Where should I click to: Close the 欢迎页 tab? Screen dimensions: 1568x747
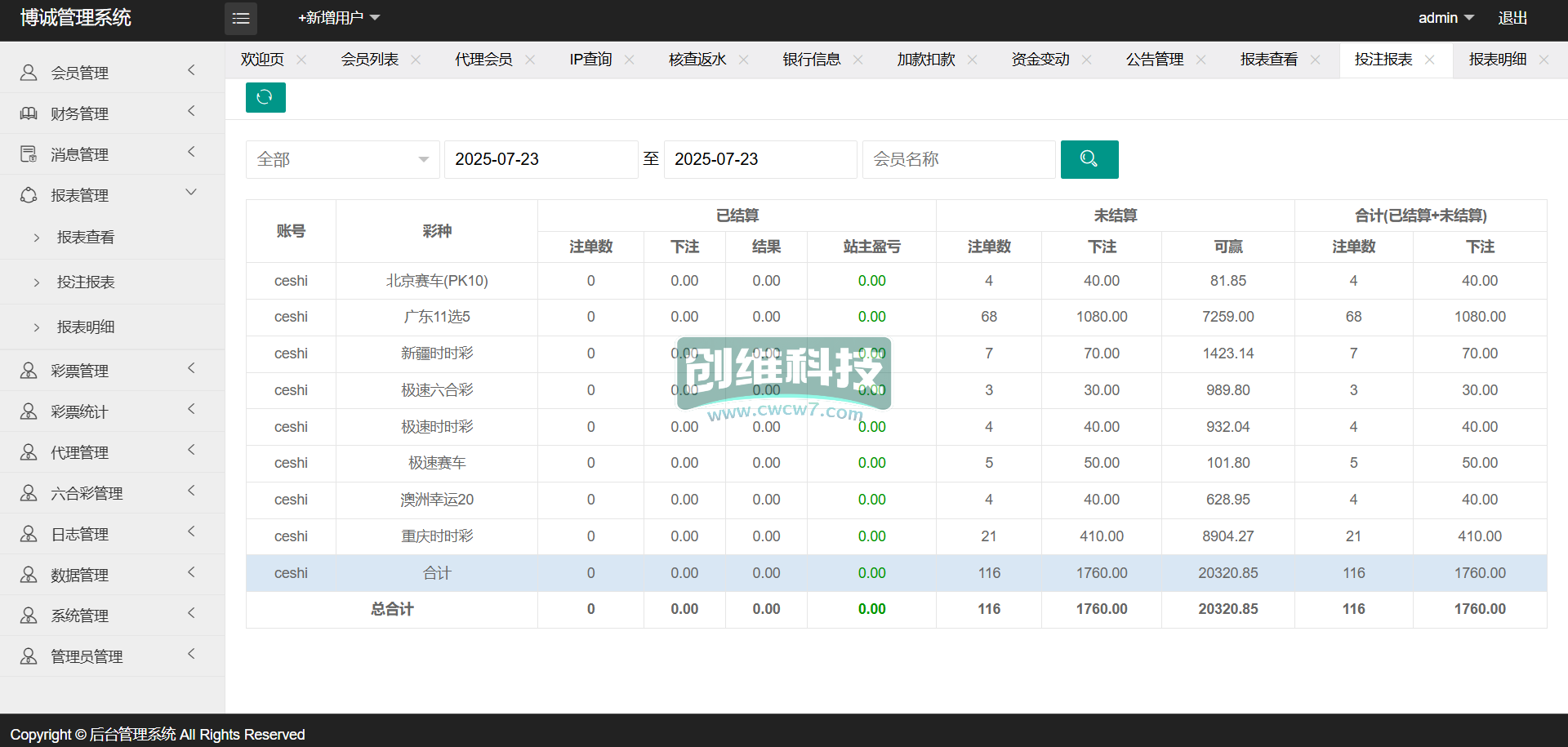pos(301,60)
